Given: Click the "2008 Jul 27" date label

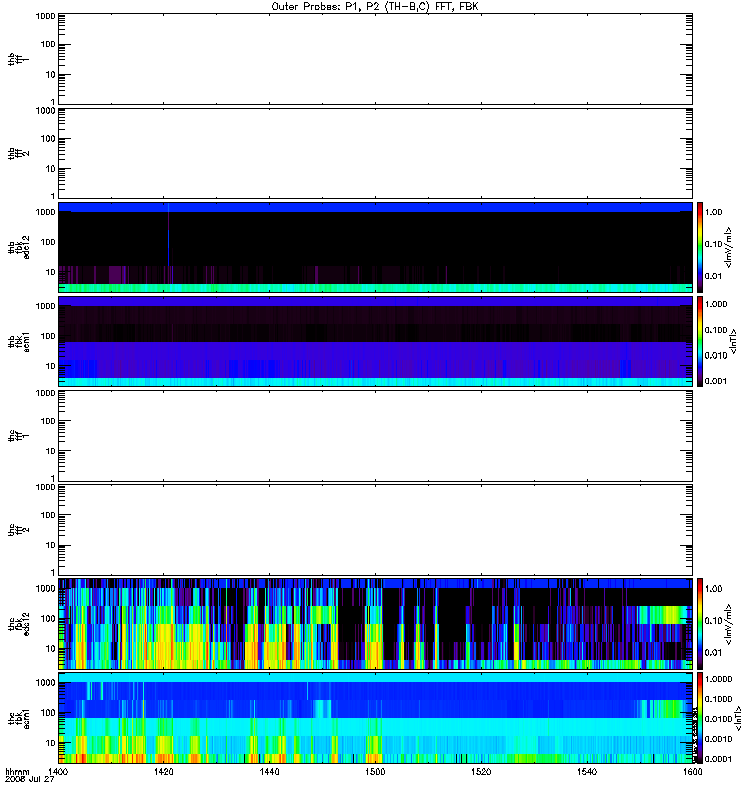Looking at the screenshot, I should point(30,780).
